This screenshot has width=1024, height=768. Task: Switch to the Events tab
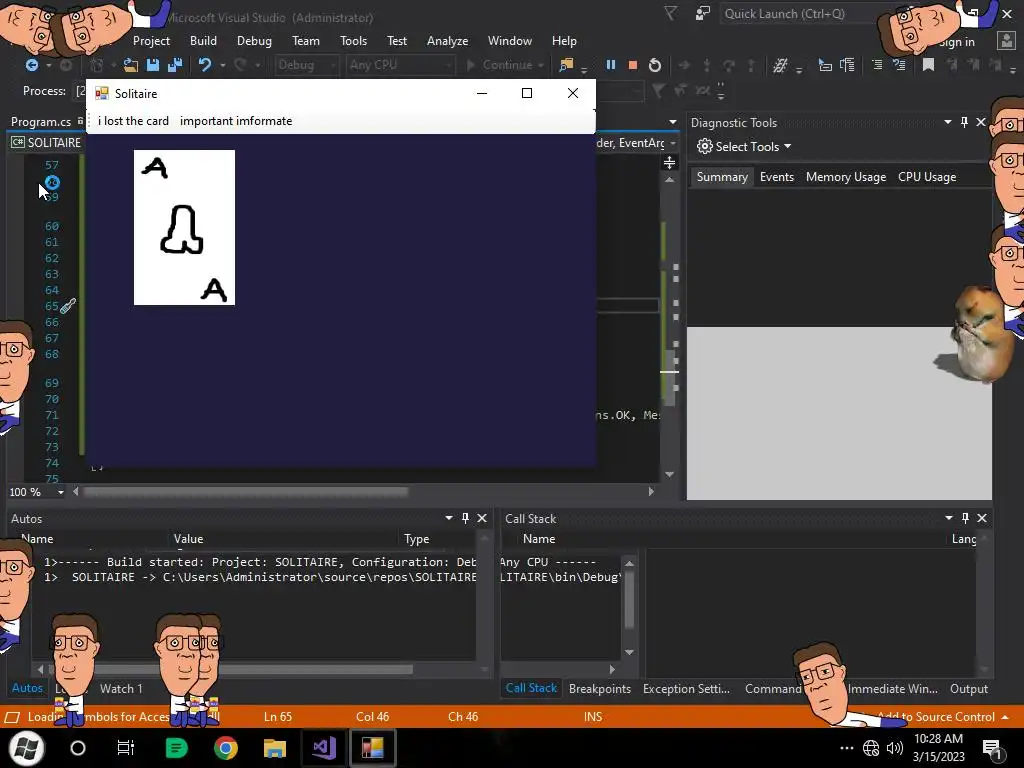tap(776, 176)
